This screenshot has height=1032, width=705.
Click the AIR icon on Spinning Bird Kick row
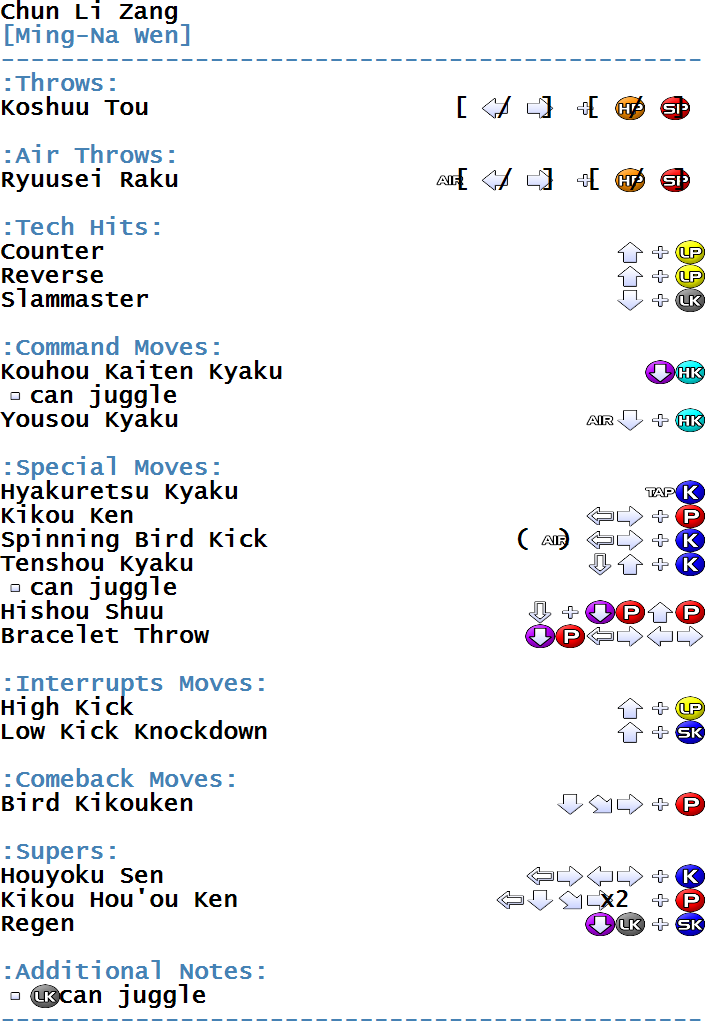tap(554, 540)
